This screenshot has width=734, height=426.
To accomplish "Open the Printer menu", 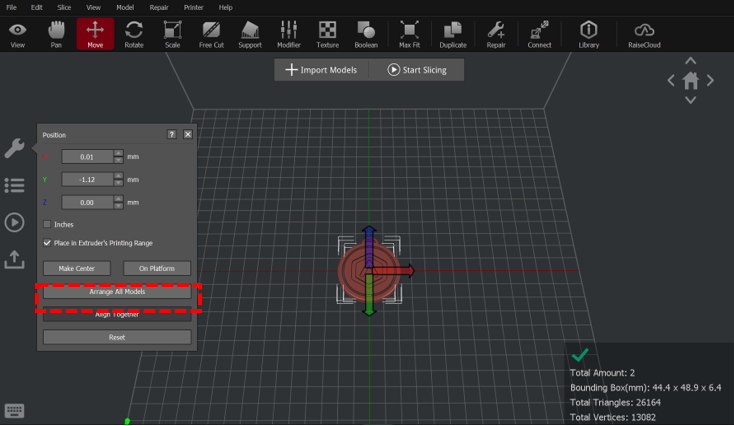I will pos(193,7).
